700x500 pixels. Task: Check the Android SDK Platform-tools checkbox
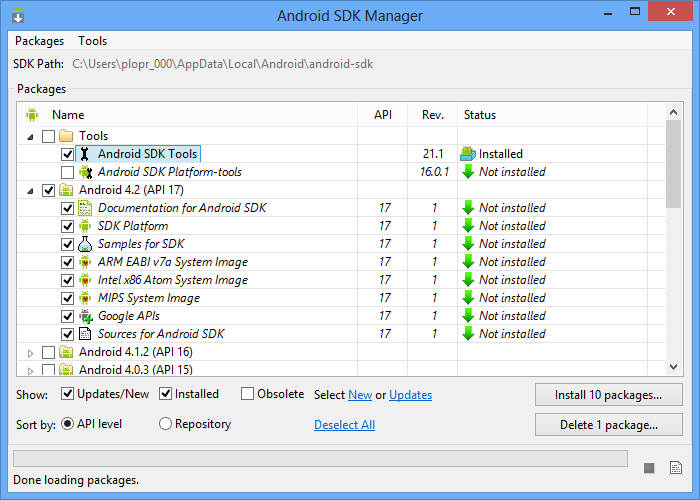[67, 172]
